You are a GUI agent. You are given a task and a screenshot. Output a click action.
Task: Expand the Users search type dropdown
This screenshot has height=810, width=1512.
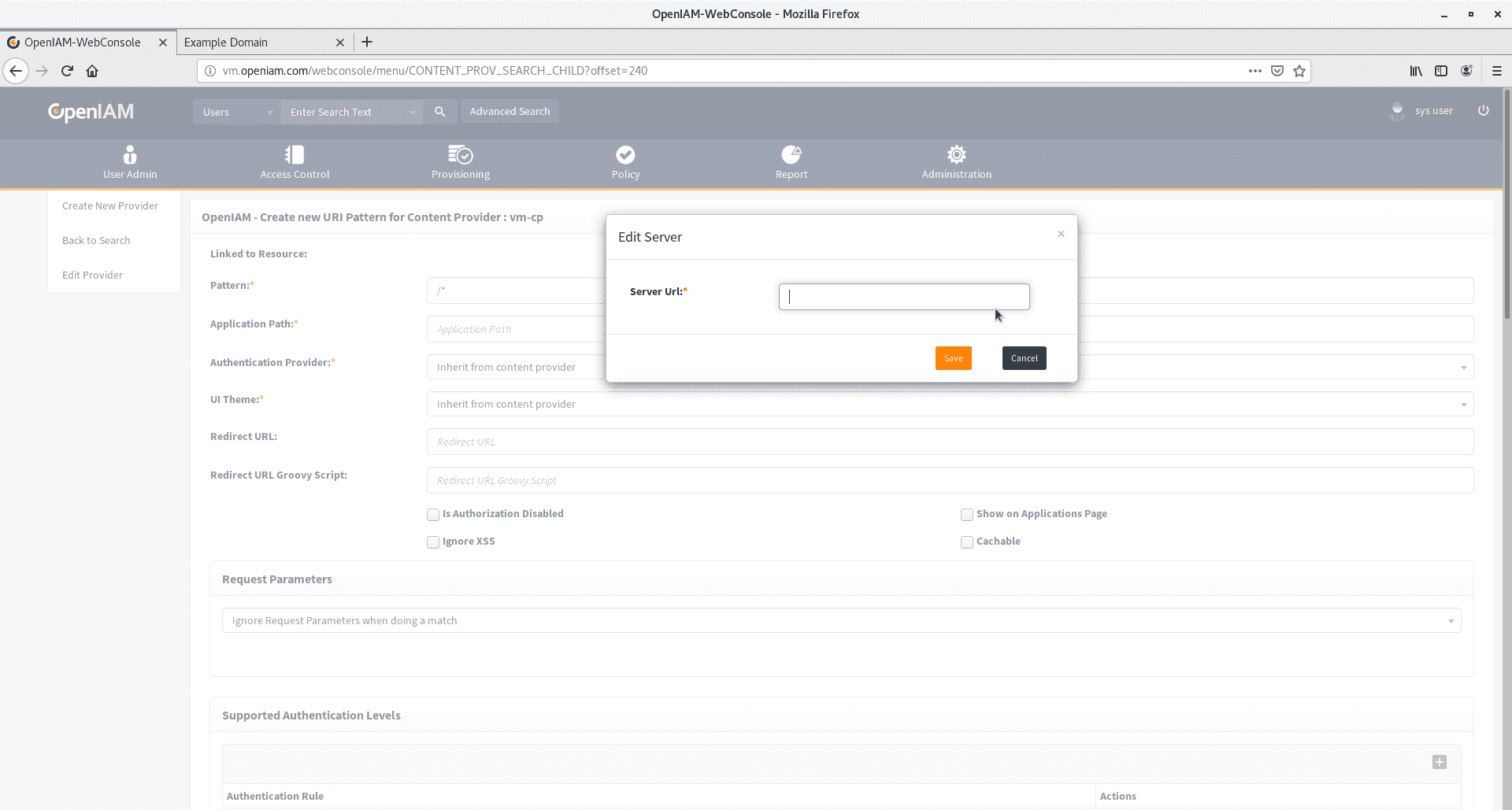(236, 112)
